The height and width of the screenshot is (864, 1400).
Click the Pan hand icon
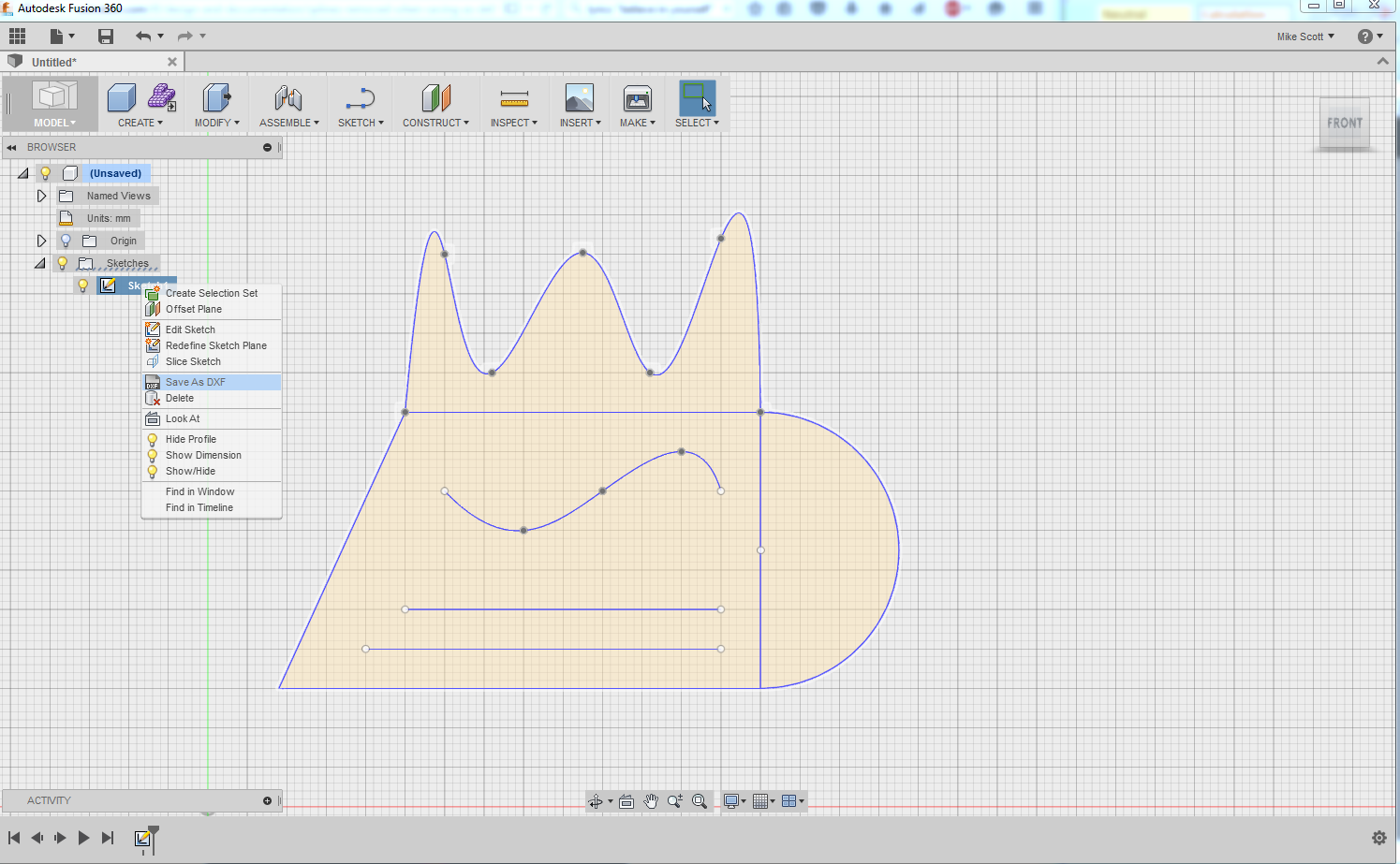651,801
